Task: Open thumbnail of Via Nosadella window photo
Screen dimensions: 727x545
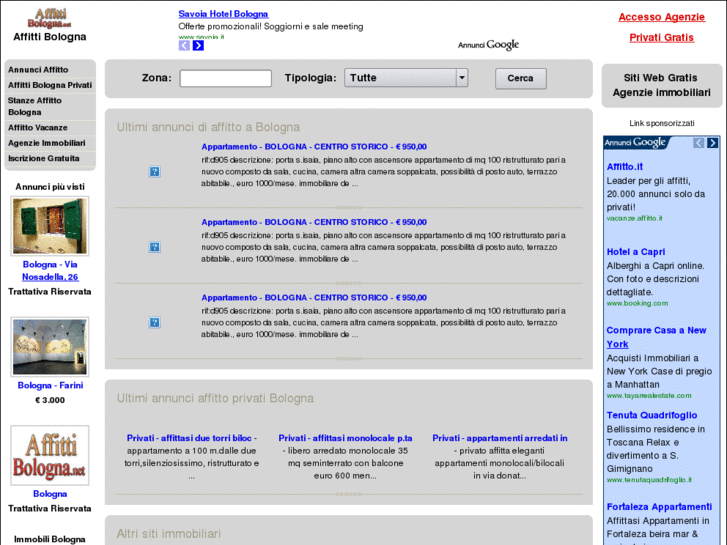Action: coord(50,226)
